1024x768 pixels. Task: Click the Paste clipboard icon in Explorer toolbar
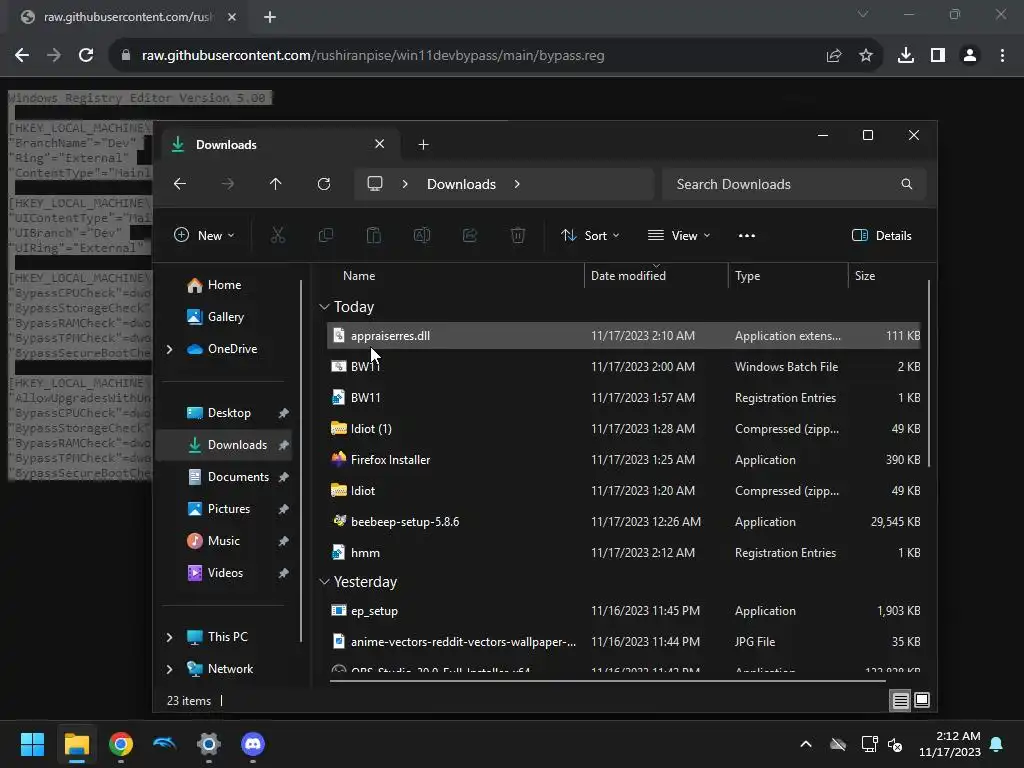point(374,236)
